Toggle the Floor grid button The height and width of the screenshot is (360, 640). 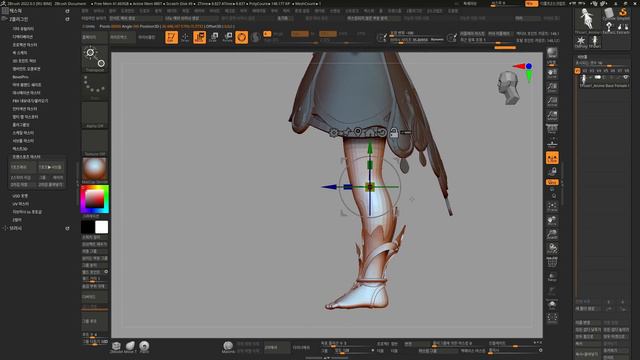[x=552, y=144]
